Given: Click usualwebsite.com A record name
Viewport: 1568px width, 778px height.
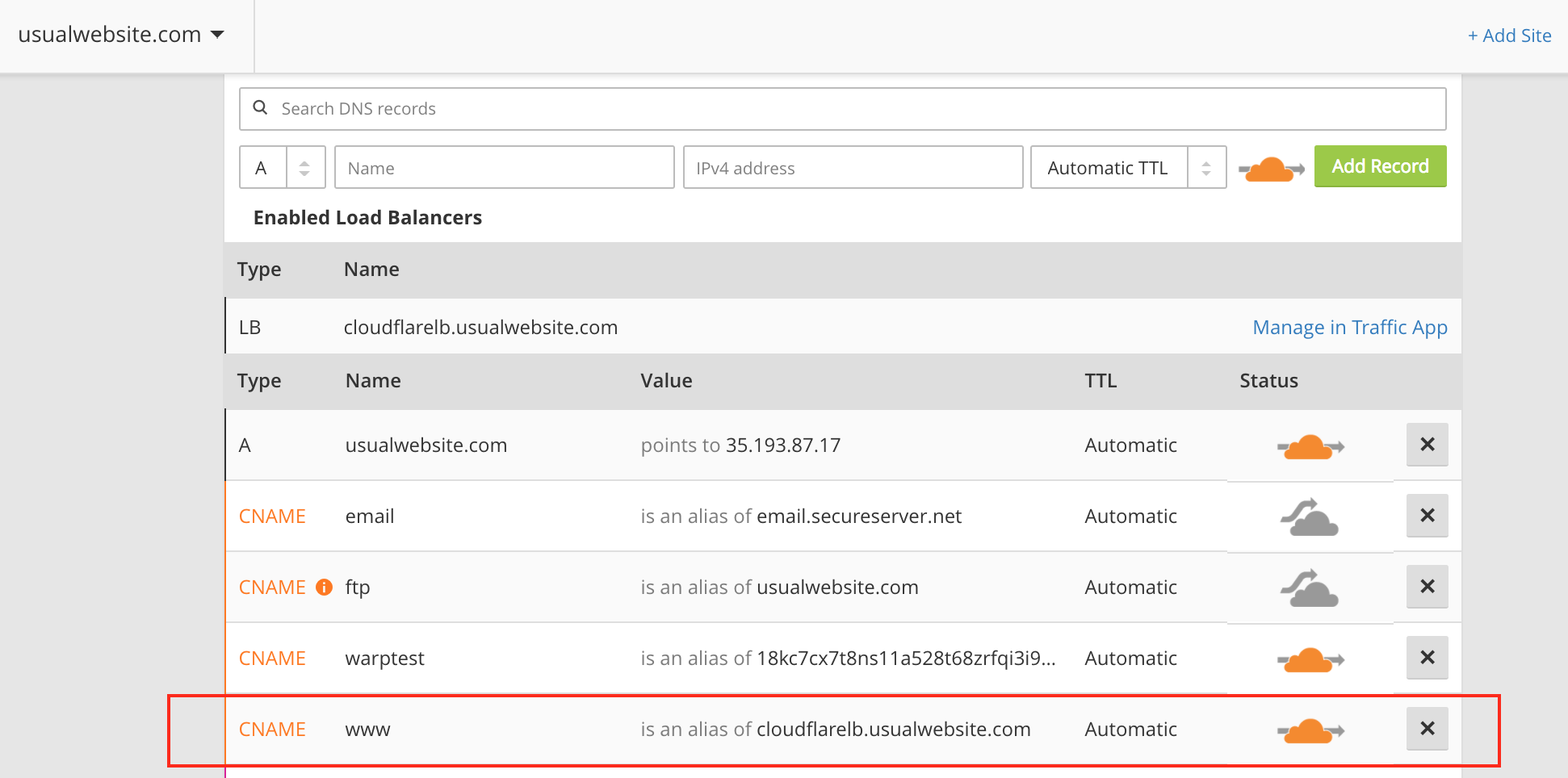Looking at the screenshot, I should pos(426,445).
